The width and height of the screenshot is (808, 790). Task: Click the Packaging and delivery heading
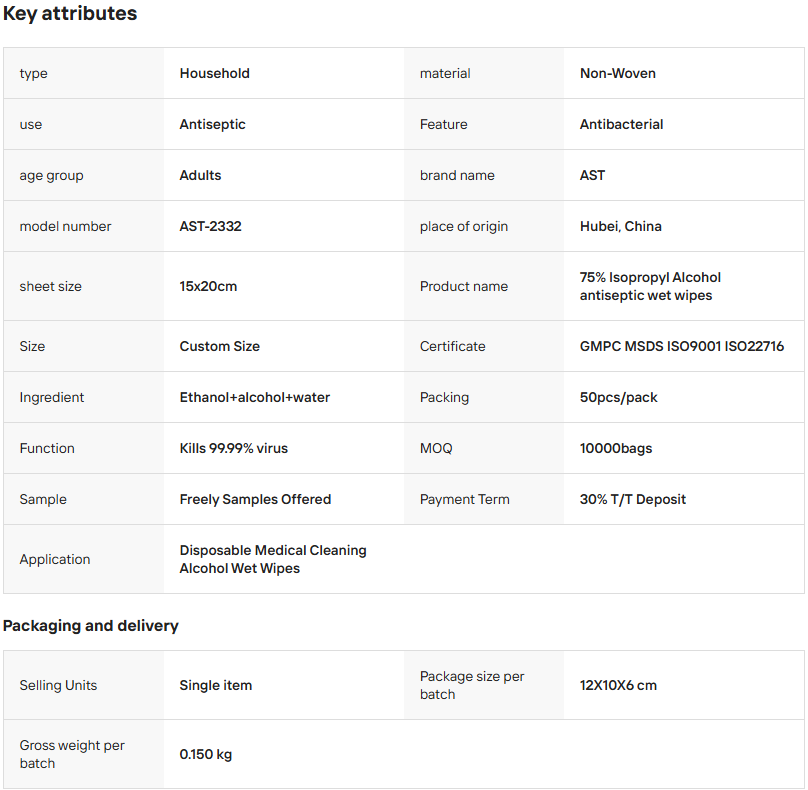tap(91, 626)
